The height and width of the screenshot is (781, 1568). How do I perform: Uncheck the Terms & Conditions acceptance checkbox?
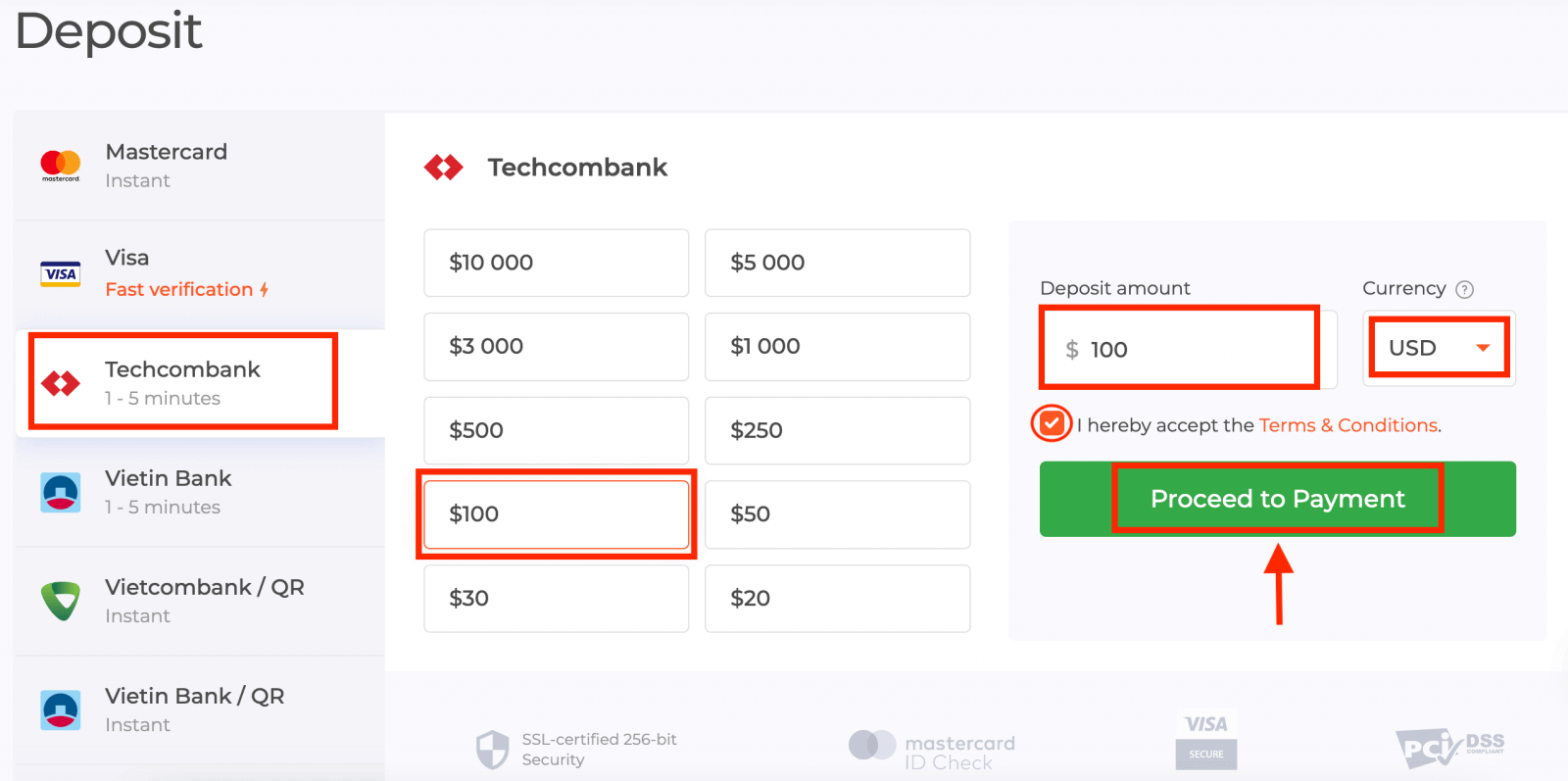click(1052, 423)
